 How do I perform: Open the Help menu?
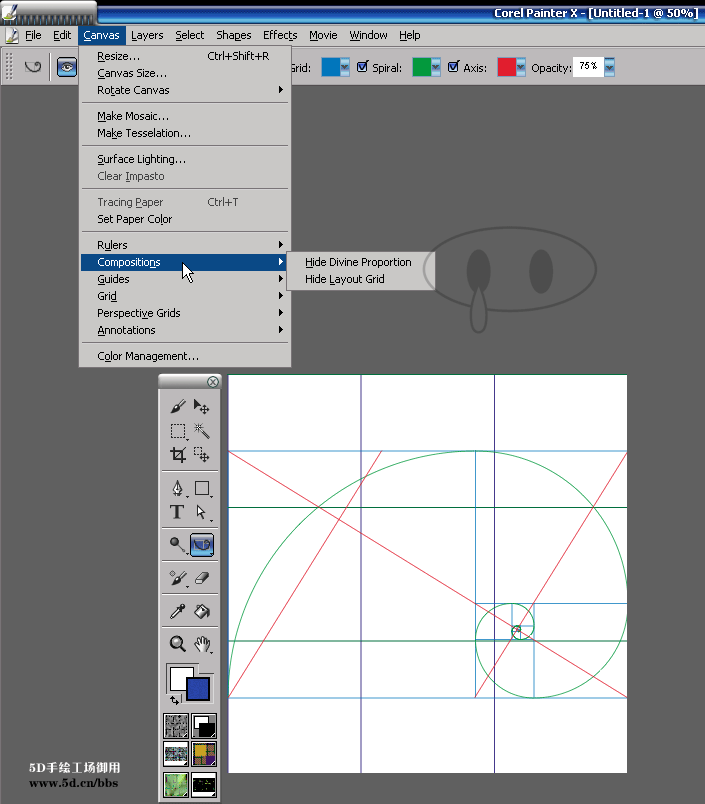[410, 35]
